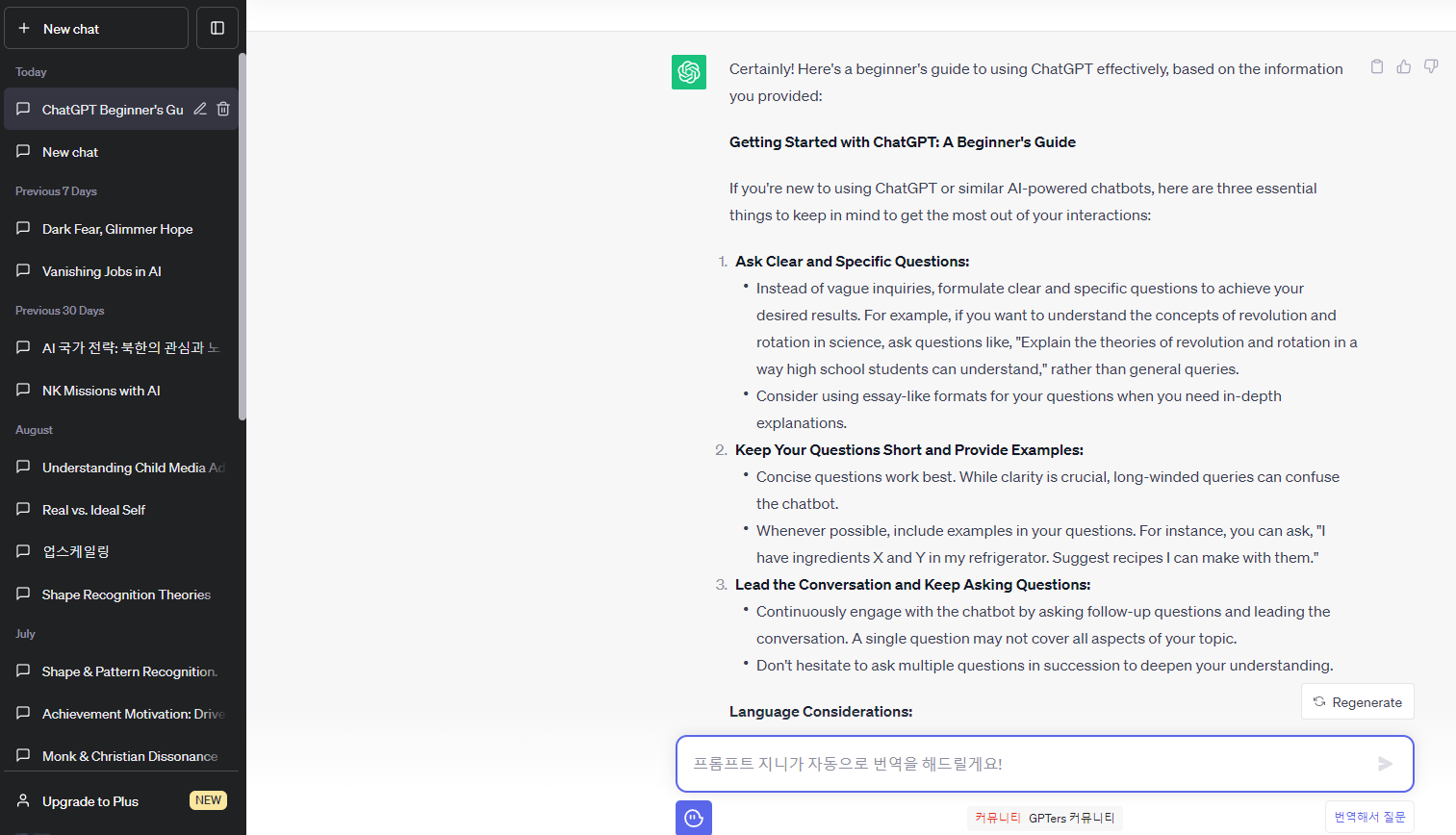Open GPTers 커뮤니티 link

point(1071,818)
